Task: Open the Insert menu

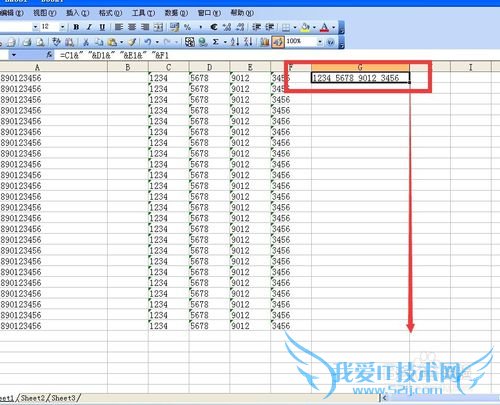Action: click(77, 13)
